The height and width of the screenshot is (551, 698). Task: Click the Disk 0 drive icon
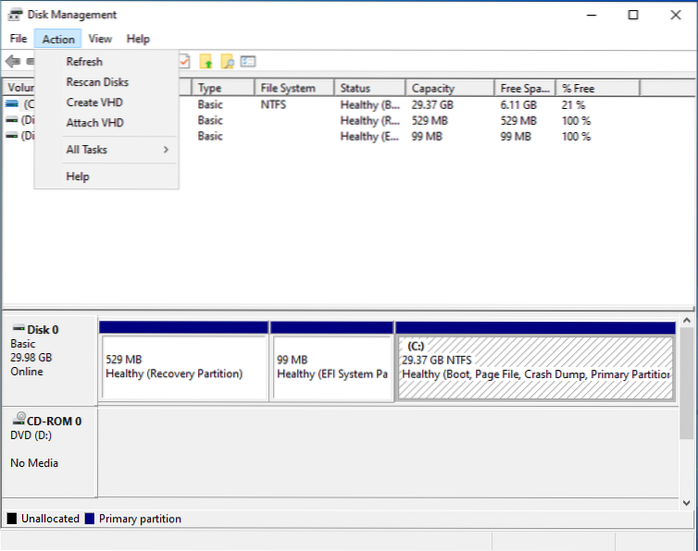point(17,329)
